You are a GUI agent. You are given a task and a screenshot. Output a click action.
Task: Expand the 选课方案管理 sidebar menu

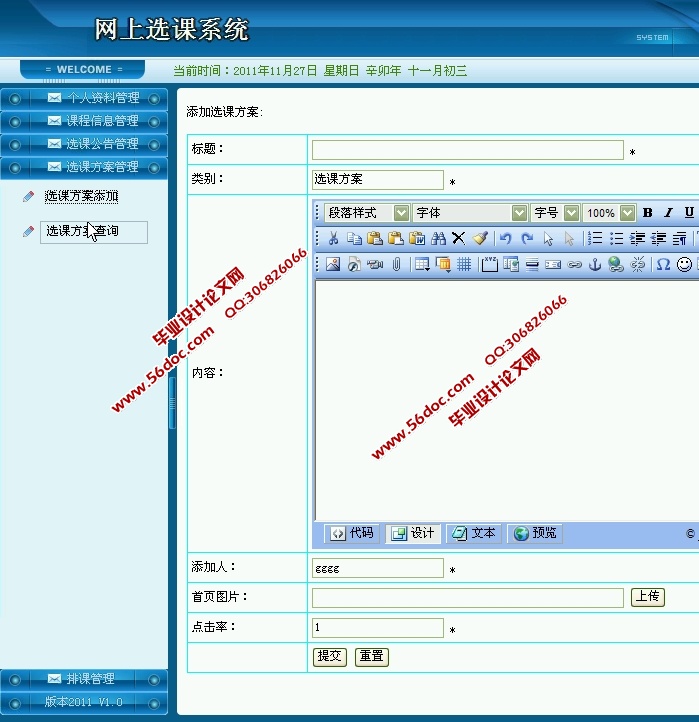pos(84,167)
